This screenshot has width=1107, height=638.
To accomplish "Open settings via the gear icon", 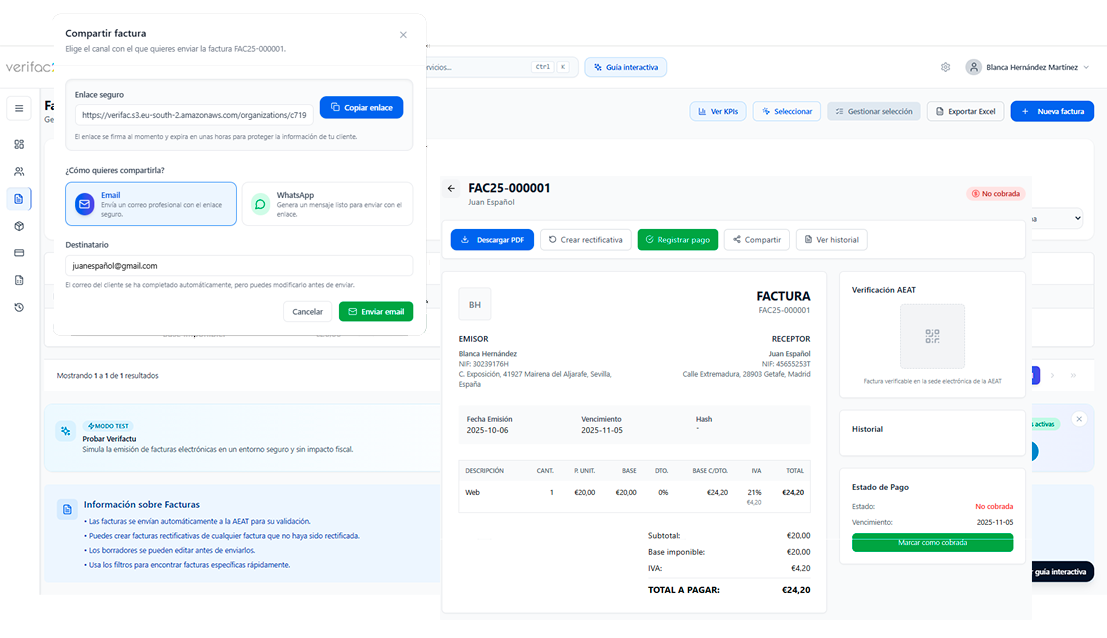I will (x=945, y=66).
